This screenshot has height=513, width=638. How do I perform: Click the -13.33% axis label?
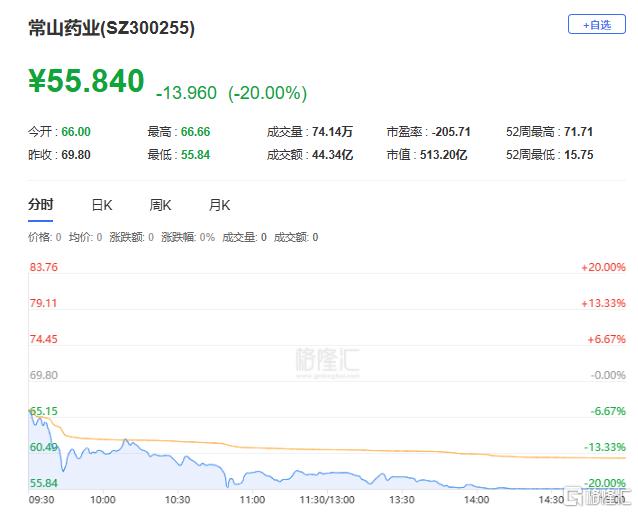(x=605, y=447)
